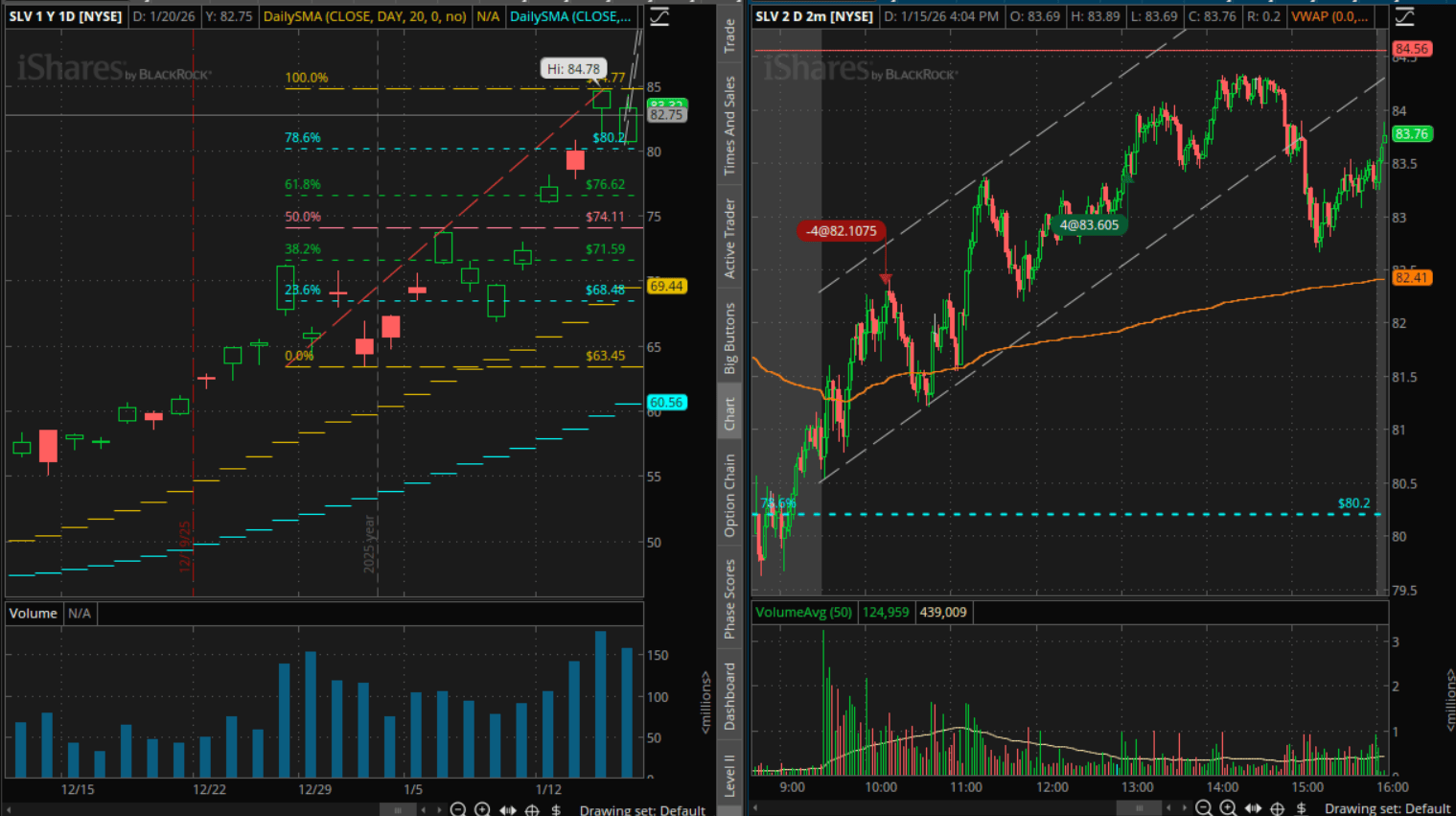Click the cyan DailySMA study label

point(570,16)
